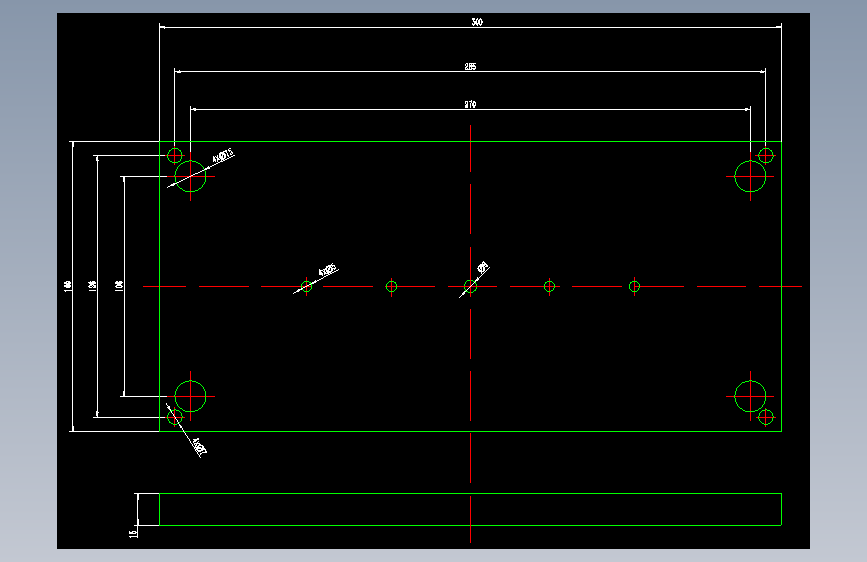Pick the 4xØ5 callout on the centerline

point(328,270)
